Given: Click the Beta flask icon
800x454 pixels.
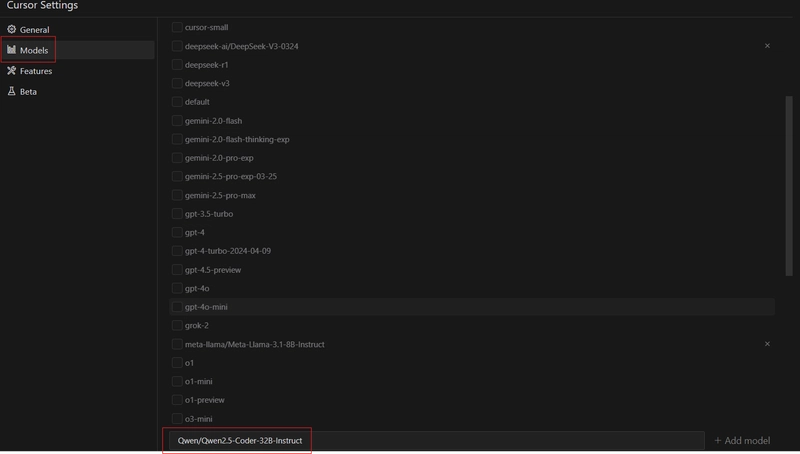Looking at the screenshot, I should pyautogui.click(x=11, y=91).
